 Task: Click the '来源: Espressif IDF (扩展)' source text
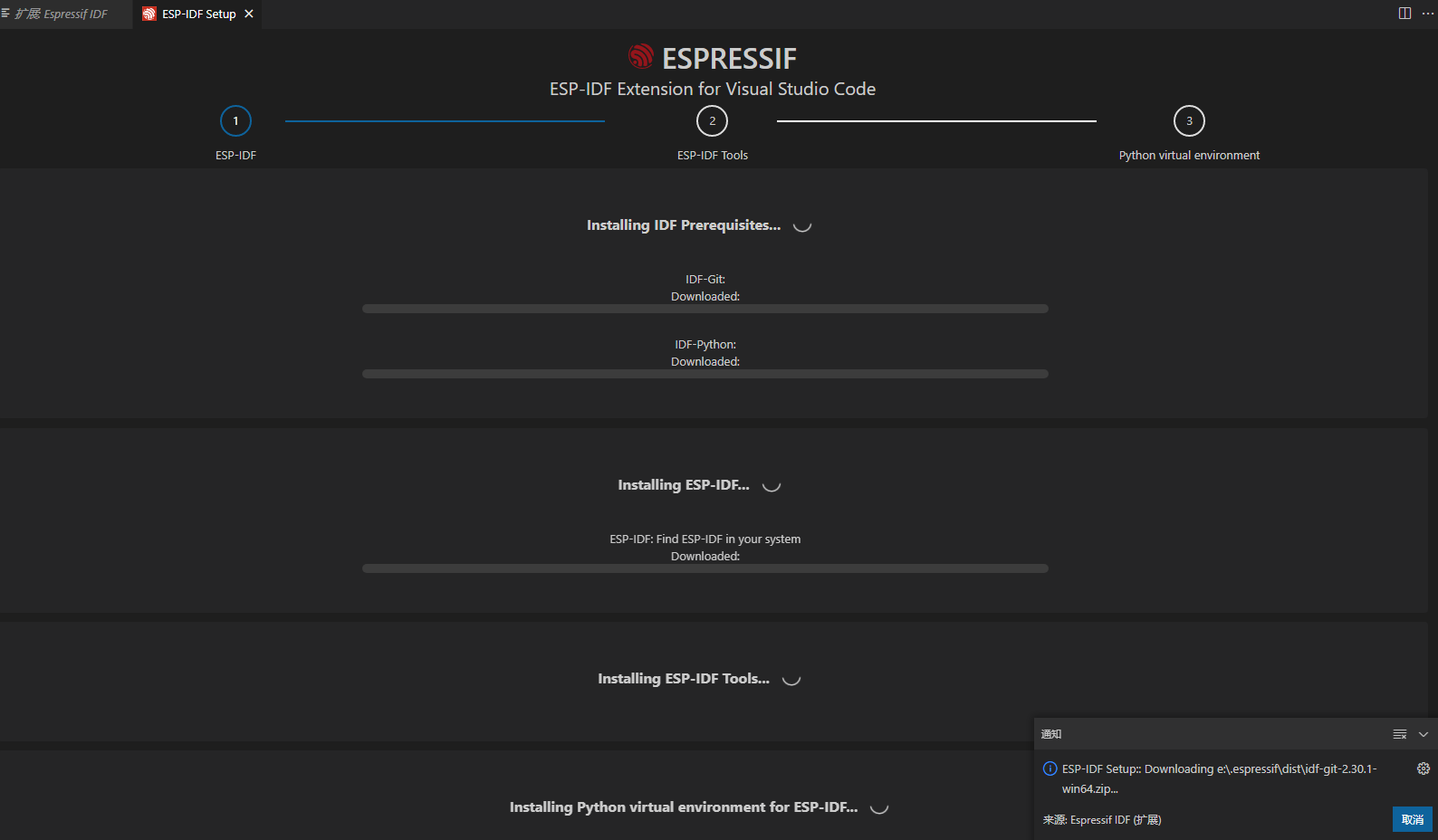1102,820
